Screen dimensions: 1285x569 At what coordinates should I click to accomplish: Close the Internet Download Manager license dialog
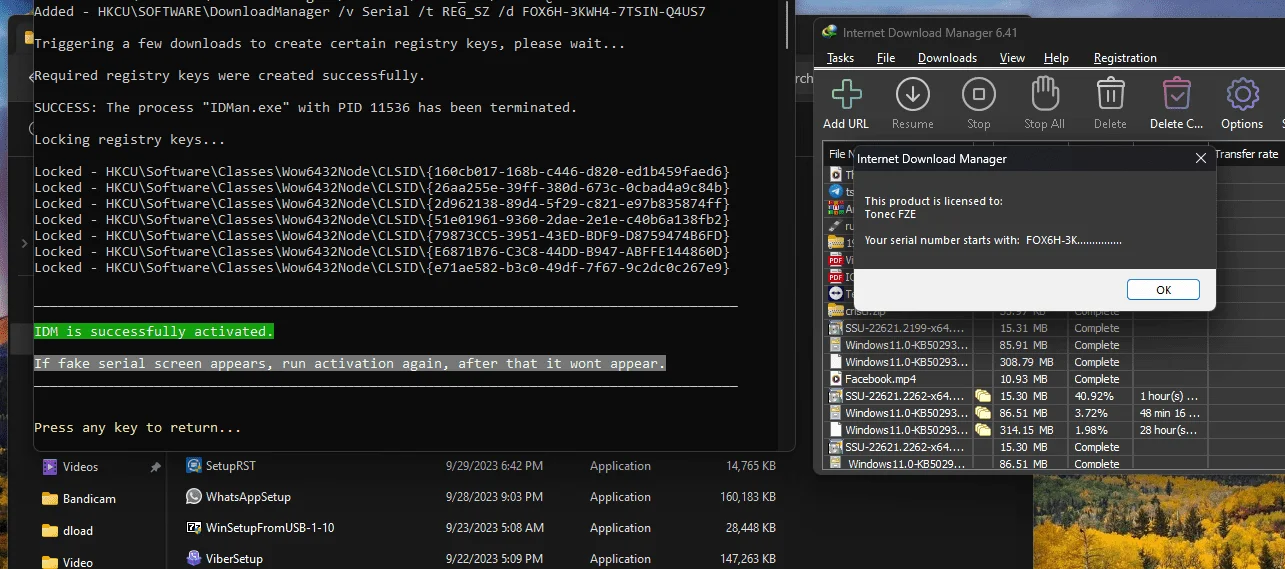point(1201,158)
